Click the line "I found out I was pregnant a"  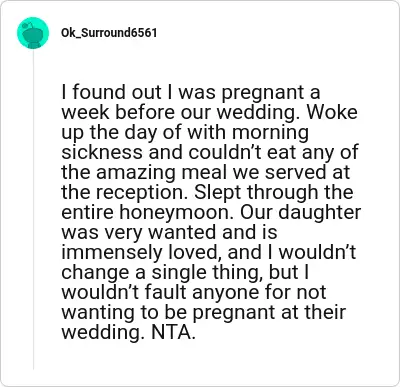pos(191,92)
